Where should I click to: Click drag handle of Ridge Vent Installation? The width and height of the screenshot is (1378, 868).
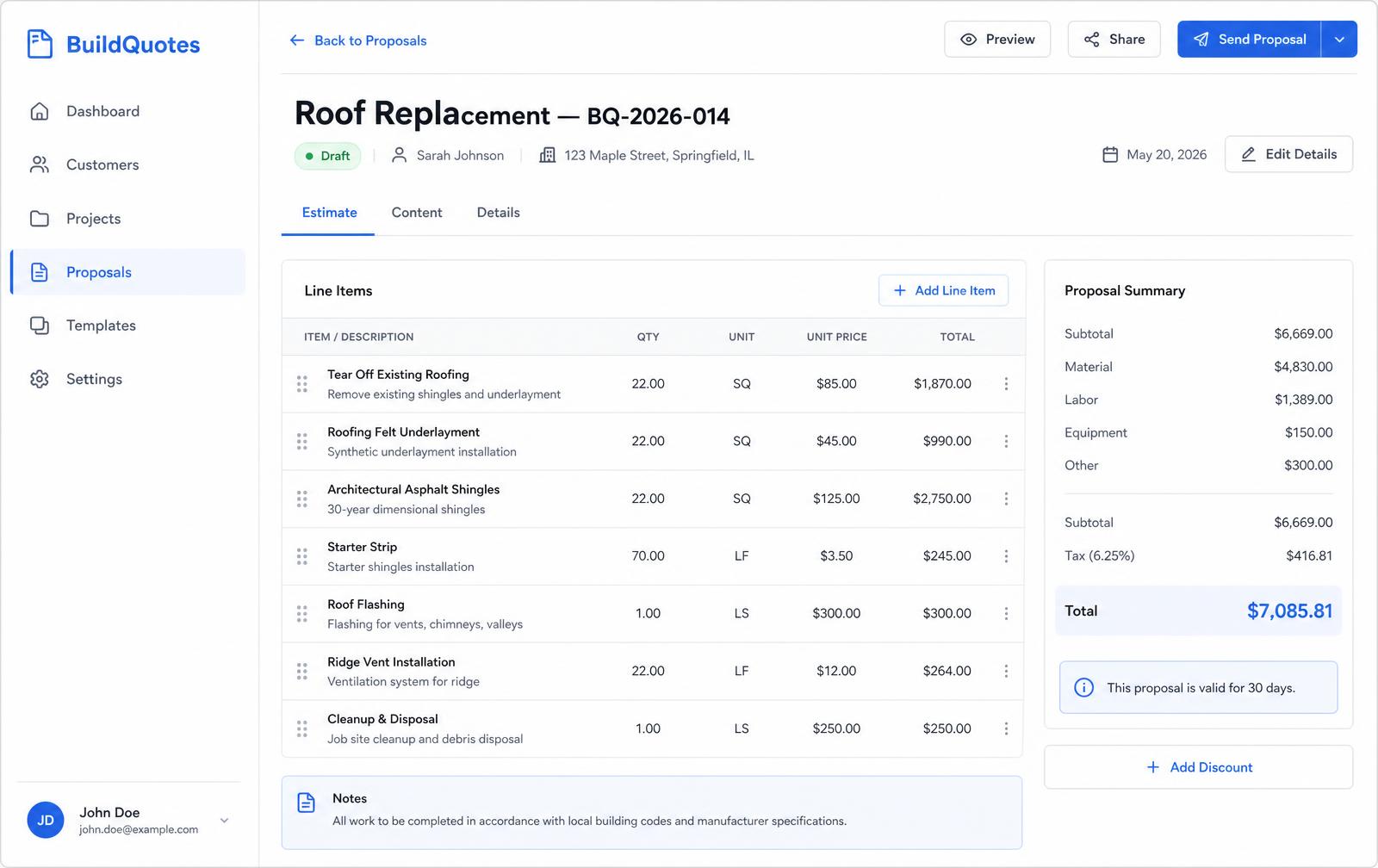(302, 671)
